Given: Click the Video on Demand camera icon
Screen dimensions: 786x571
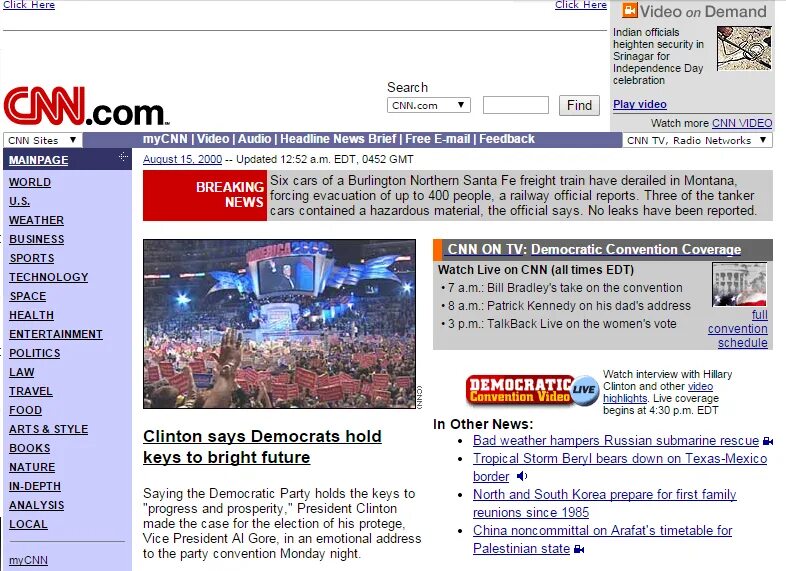Looking at the screenshot, I should [x=629, y=11].
